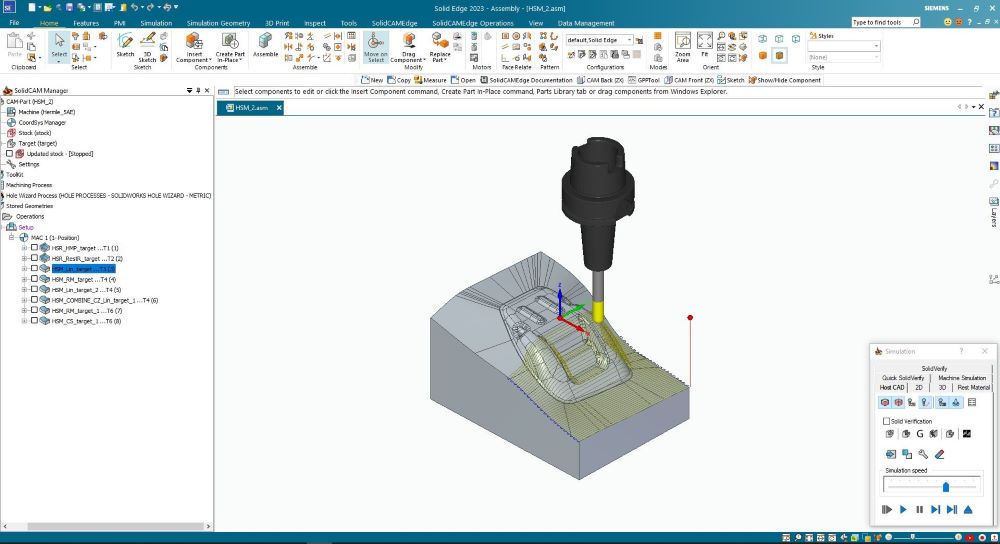Switch to the Data Management tab
The image size is (1000, 544).
pyautogui.click(x=586, y=23)
